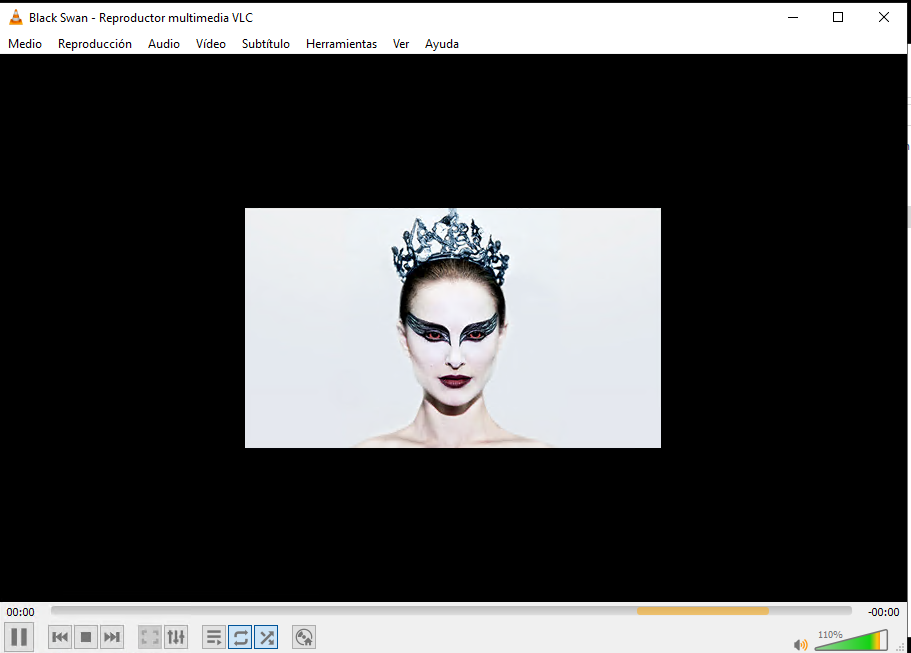Image resolution: width=911 pixels, height=653 pixels.
Task: Open the Herramientas menu
Action: point(341,44)
